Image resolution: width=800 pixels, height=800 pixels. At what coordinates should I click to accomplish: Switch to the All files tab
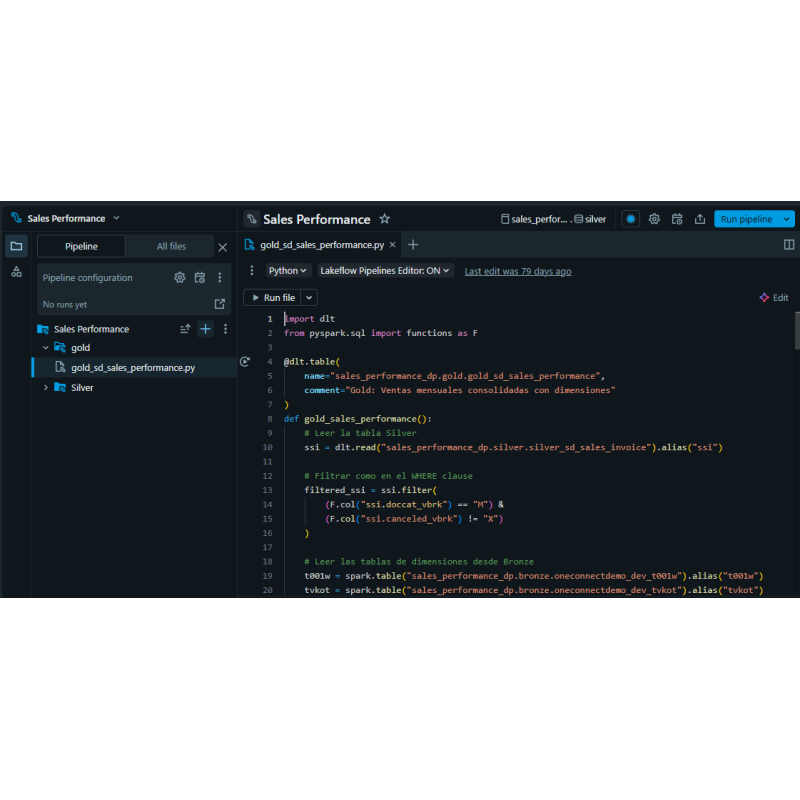point(170,246)
